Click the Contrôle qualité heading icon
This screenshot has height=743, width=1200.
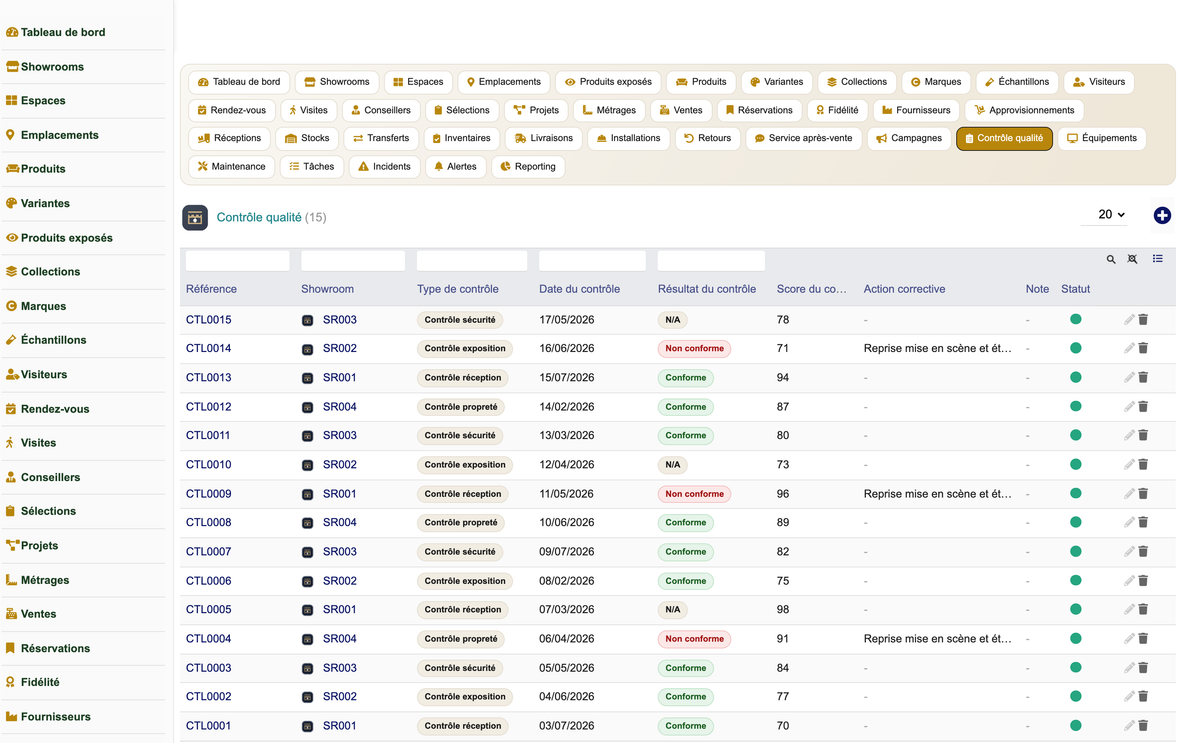[195, 217]
